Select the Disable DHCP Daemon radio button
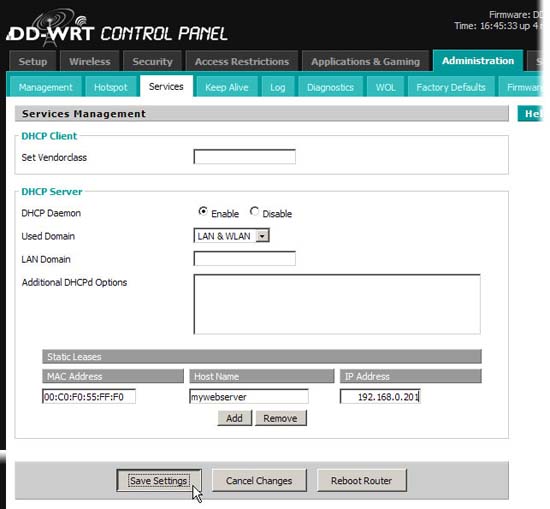The width and height of the screenshot is (550, 509). [x=254, y=212]
